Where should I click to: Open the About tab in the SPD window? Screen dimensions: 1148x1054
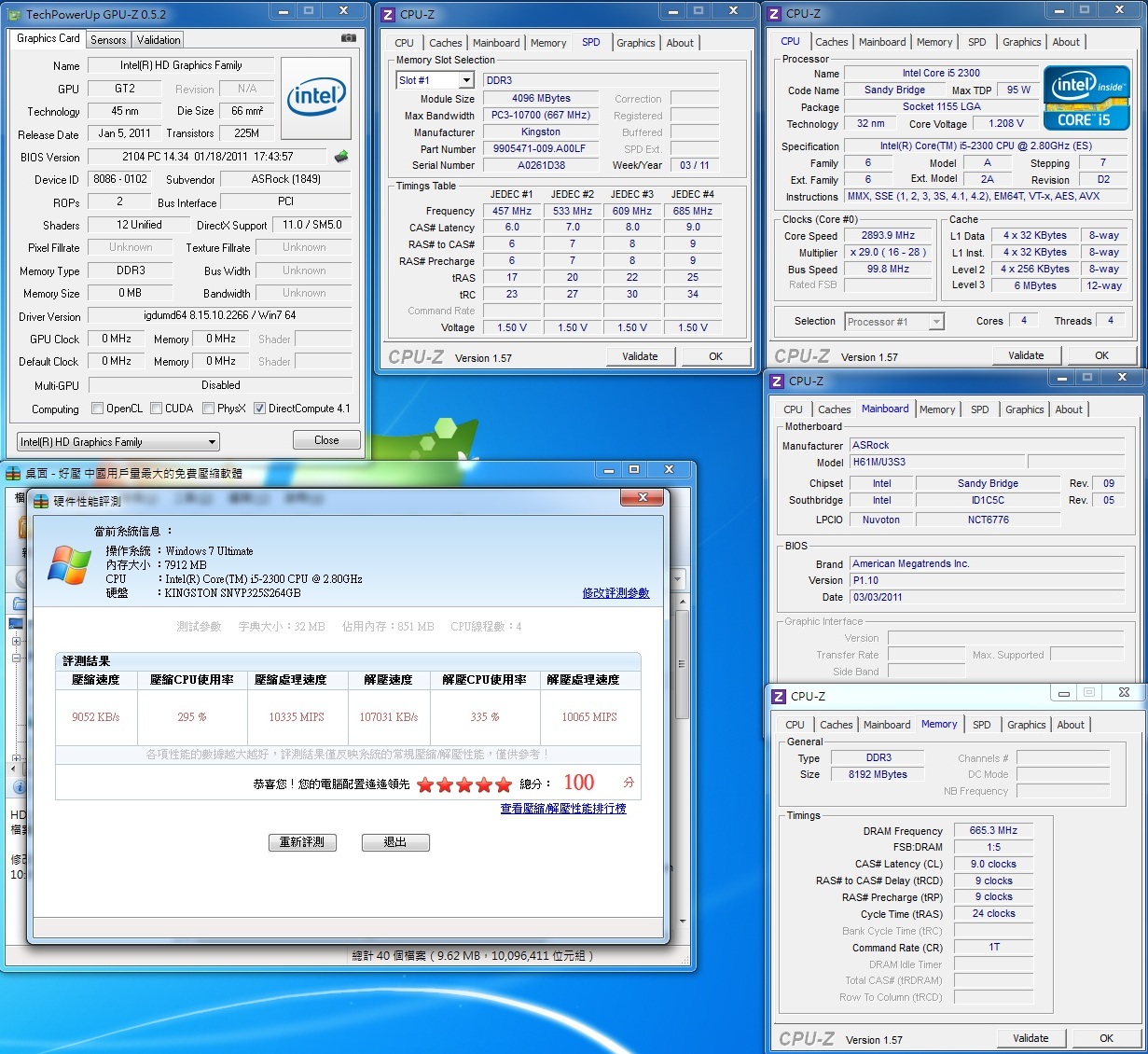[x=680, y=43]
